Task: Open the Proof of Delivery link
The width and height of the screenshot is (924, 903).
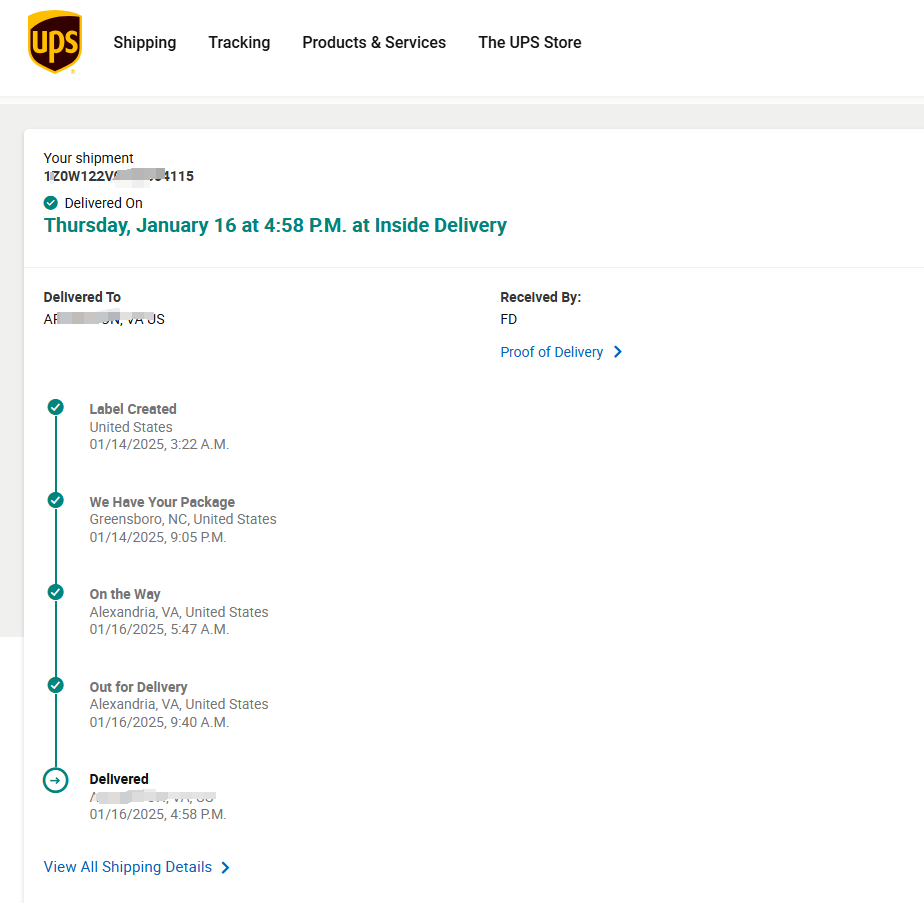Action: click(552, 352)
